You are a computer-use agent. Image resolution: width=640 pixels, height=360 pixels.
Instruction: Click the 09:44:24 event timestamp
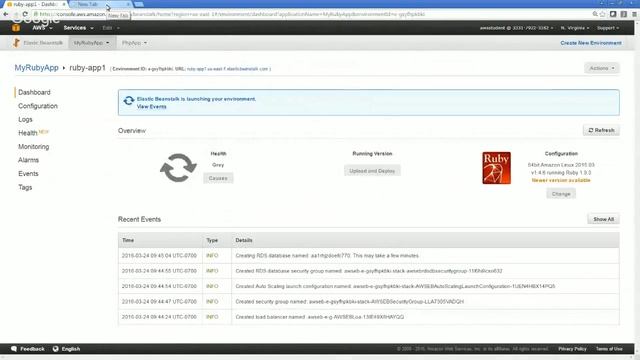coord(159,317)
